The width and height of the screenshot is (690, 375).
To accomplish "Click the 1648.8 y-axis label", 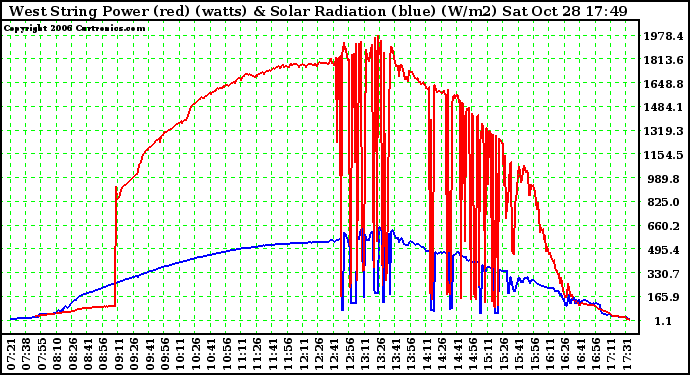I will click(664, 84).
